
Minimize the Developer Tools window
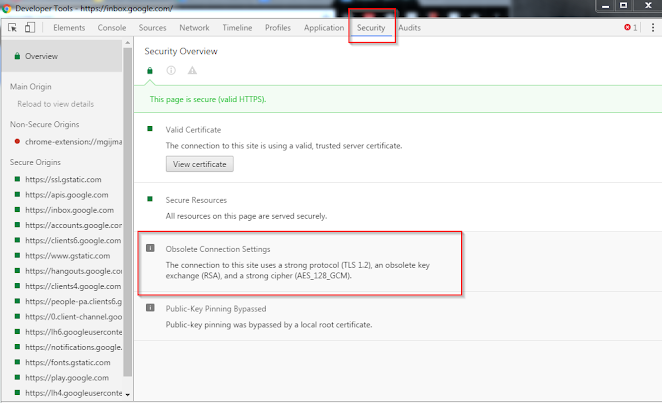pos(605,6)
